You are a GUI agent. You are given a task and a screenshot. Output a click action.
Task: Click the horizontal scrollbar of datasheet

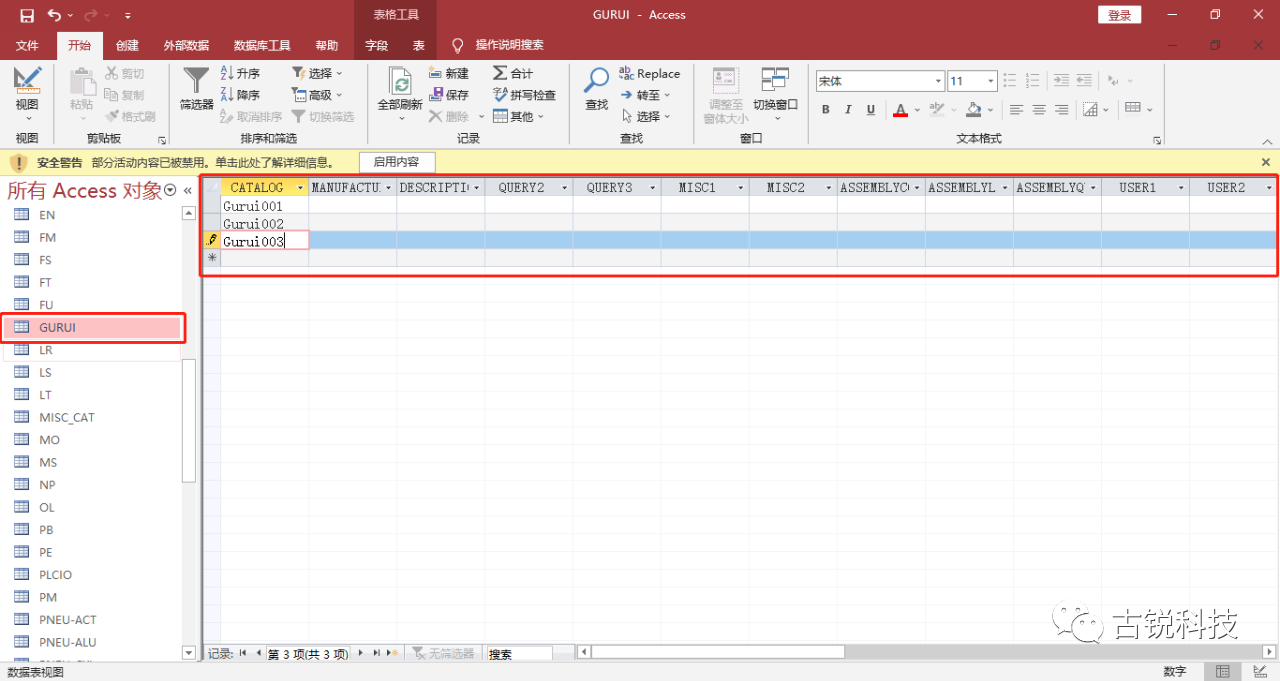click(718, 652)
